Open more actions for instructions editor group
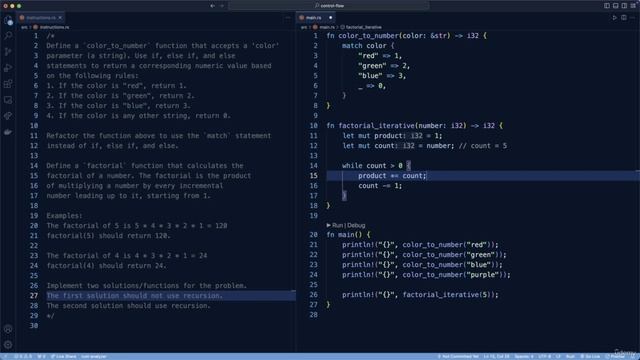Screen dimensions: 640x360 [x=288, y=18]
